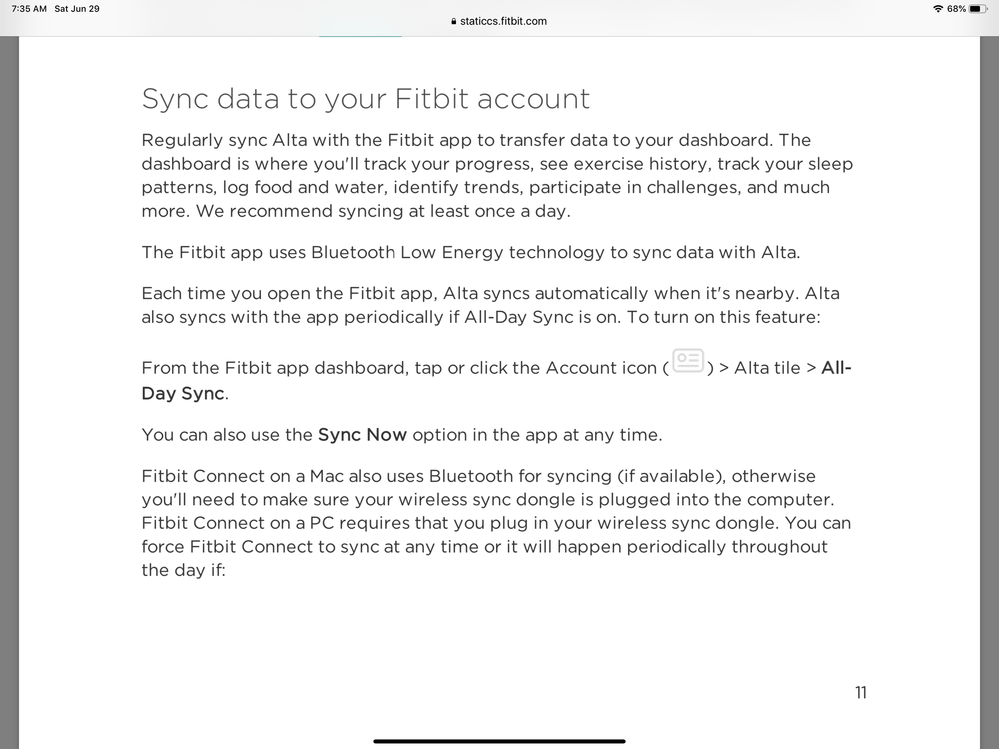The image size is (999, 749).
Task: Tap the bold Sync Now text
Action: (x=362, y=435)
